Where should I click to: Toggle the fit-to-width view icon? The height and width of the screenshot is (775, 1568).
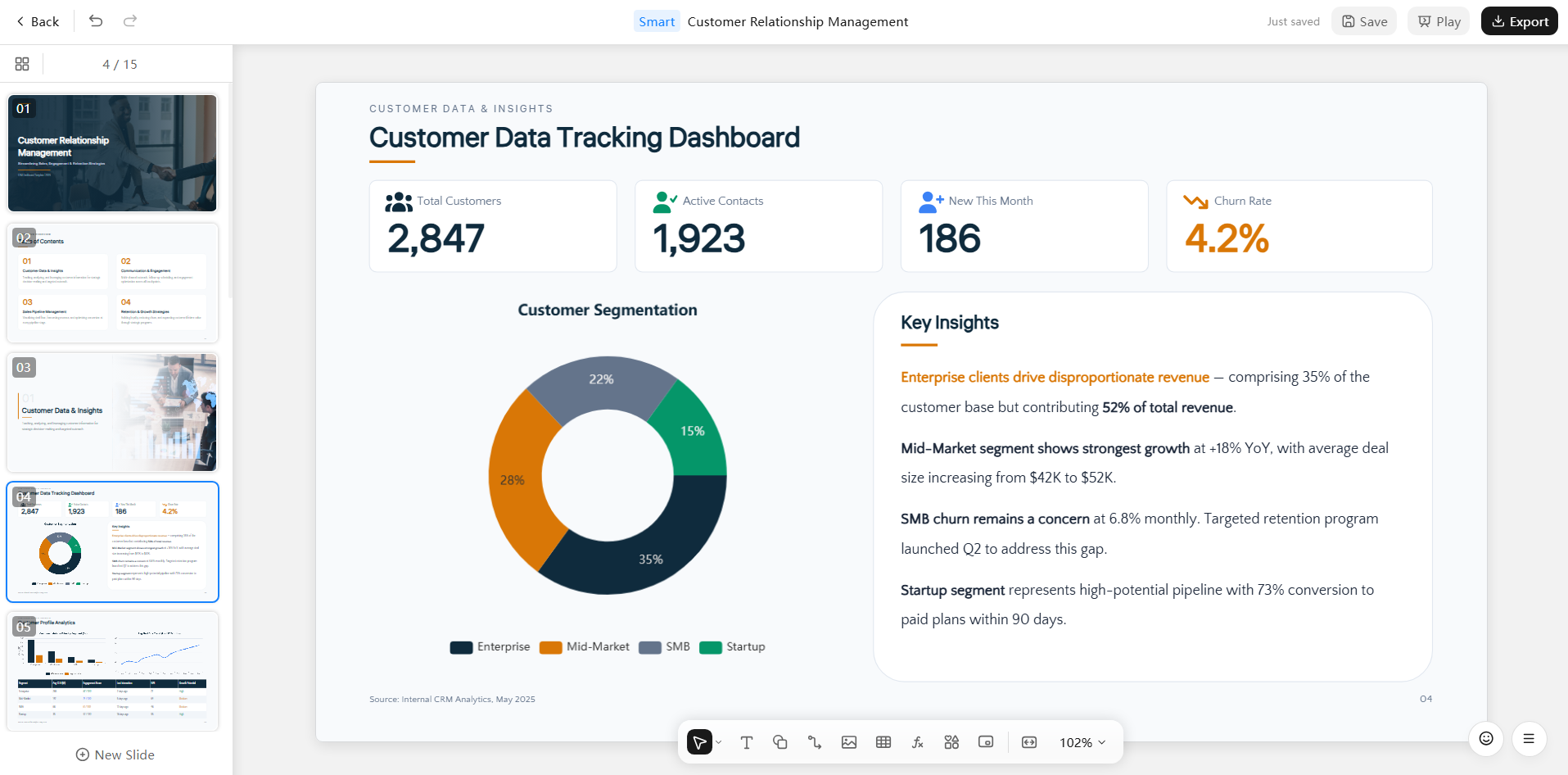pyautogui.click(x=1029, y=742)
